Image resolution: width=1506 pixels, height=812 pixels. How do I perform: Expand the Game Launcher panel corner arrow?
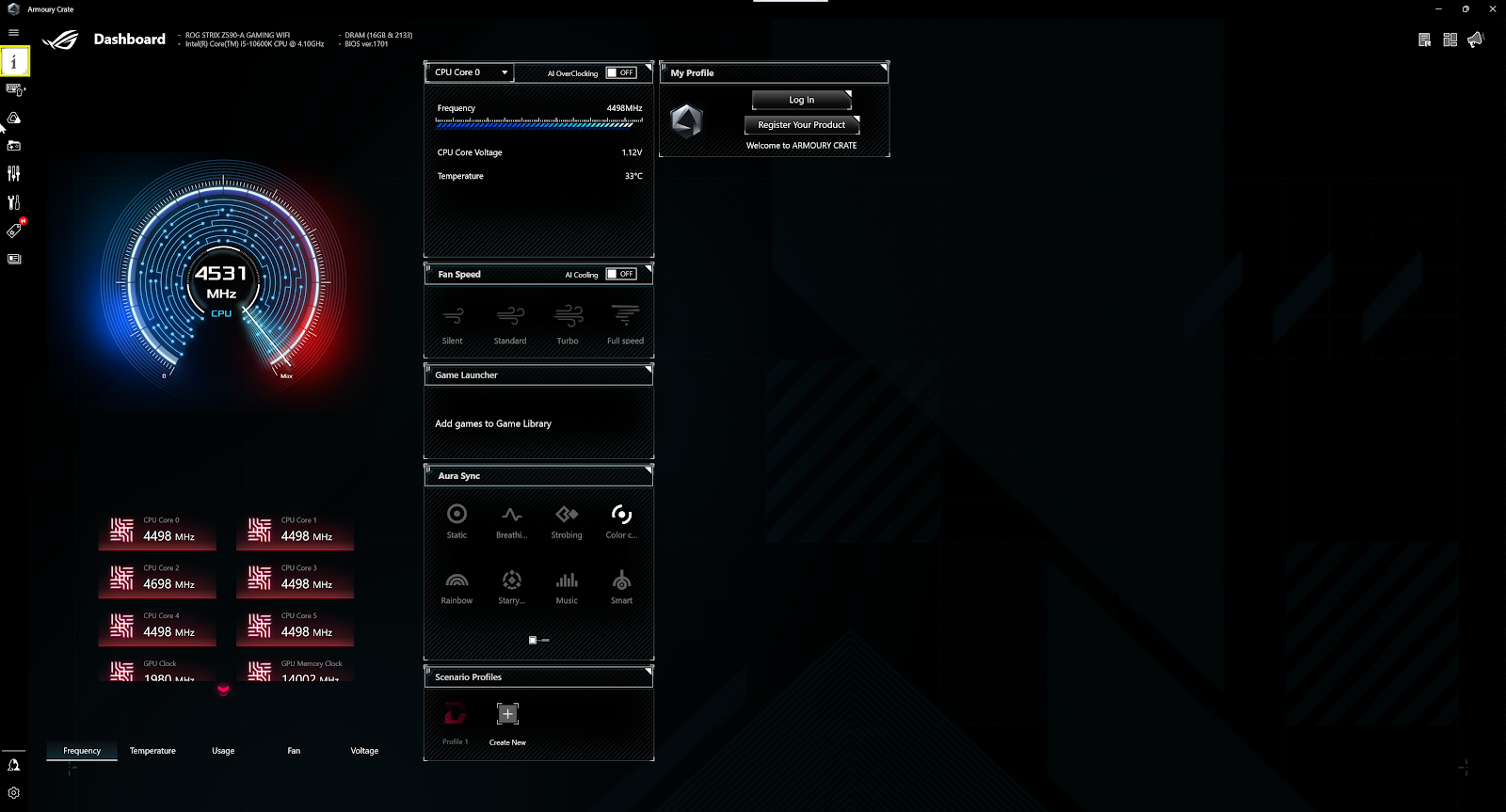(649, 370)
